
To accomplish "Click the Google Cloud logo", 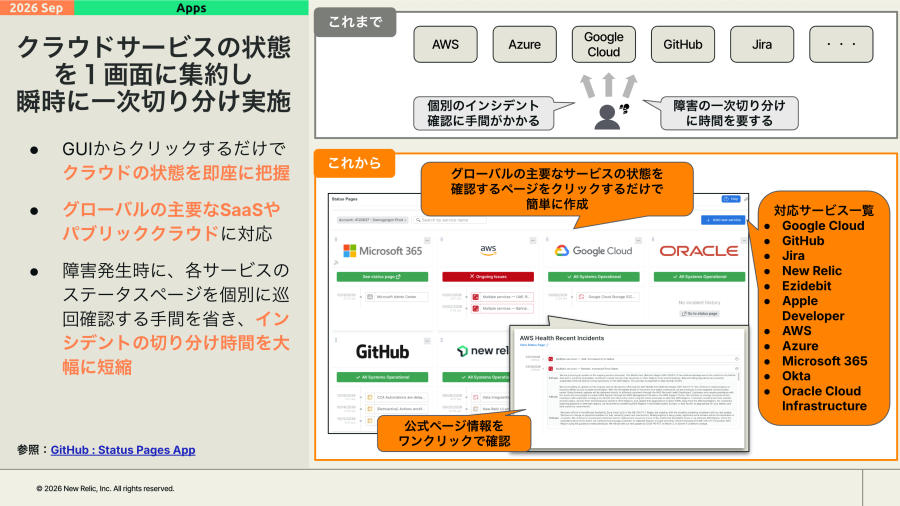I will tap(593, 251).
